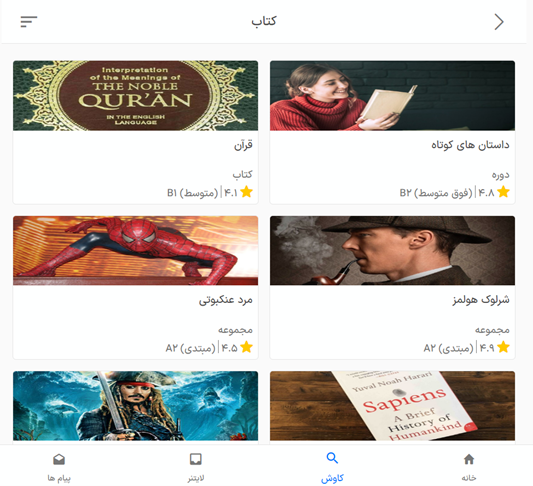Click the star rating icon on قرآن card
Viewport: 533px width, 486px height.
pyautogui.click(x=246, y=192)
